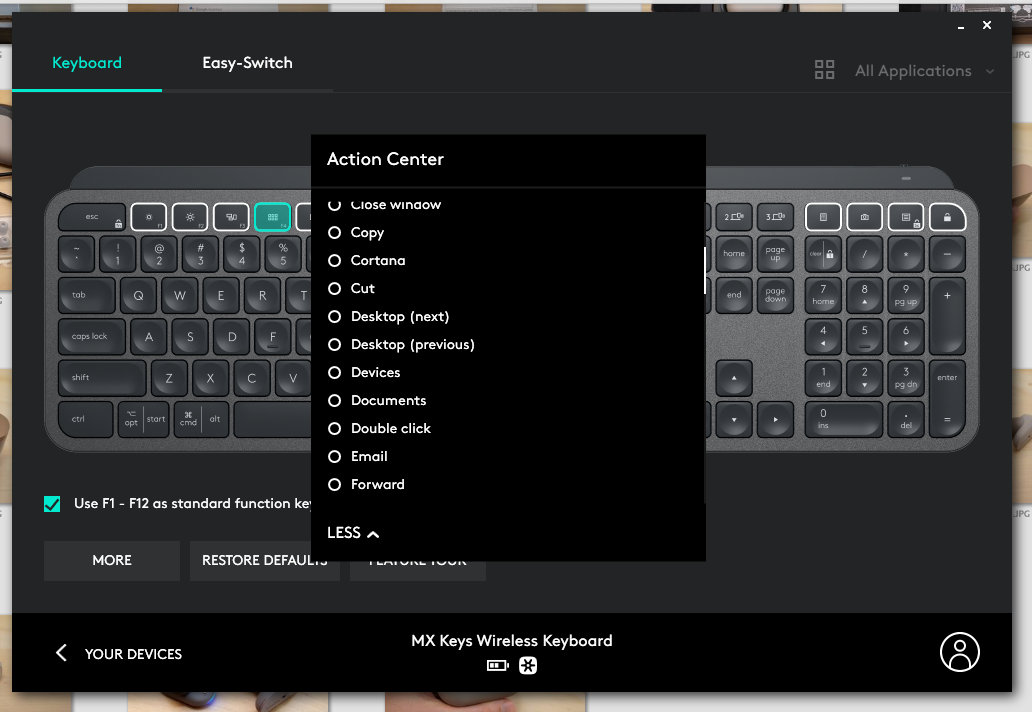
Task: Switch to the Easy-Switch tab
Action: (x=247, y=63)
